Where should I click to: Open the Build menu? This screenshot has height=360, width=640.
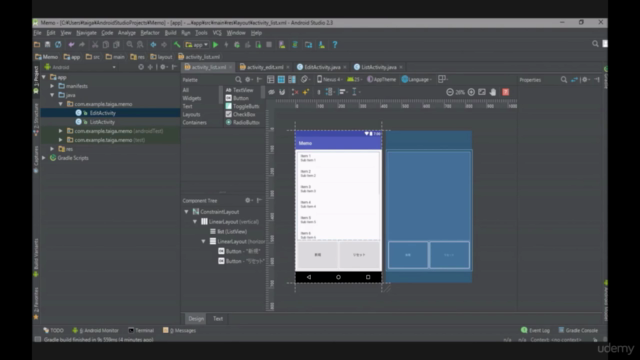tap(171, 33)
